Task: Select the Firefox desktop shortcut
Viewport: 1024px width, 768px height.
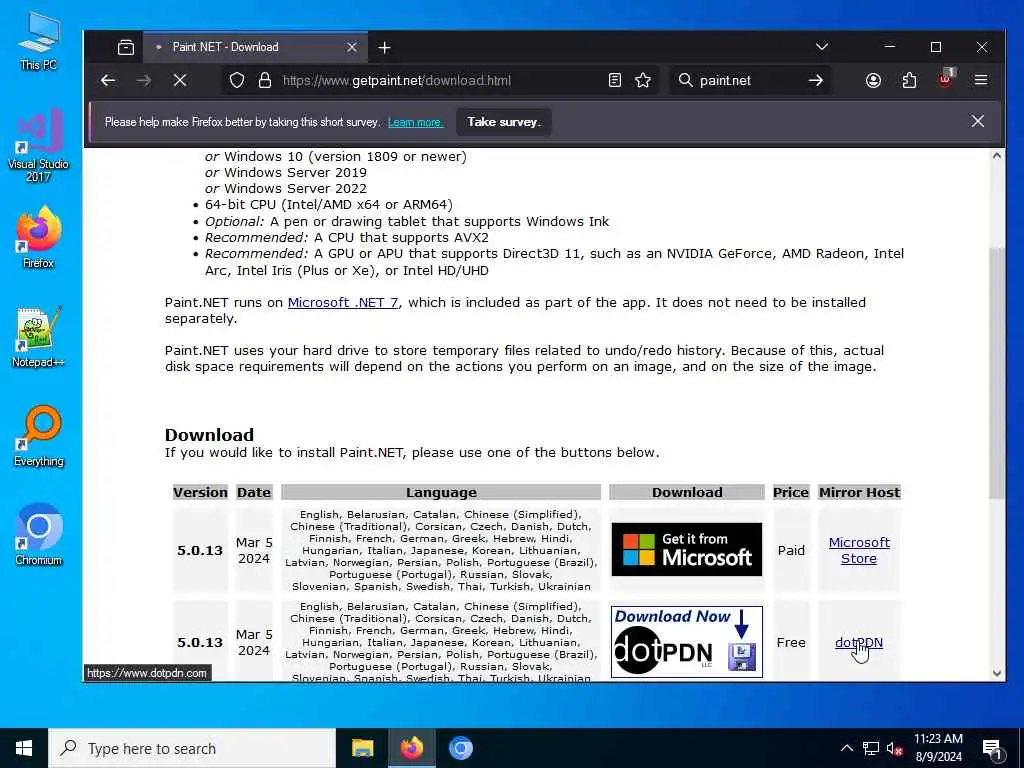Action: point(39,238)
